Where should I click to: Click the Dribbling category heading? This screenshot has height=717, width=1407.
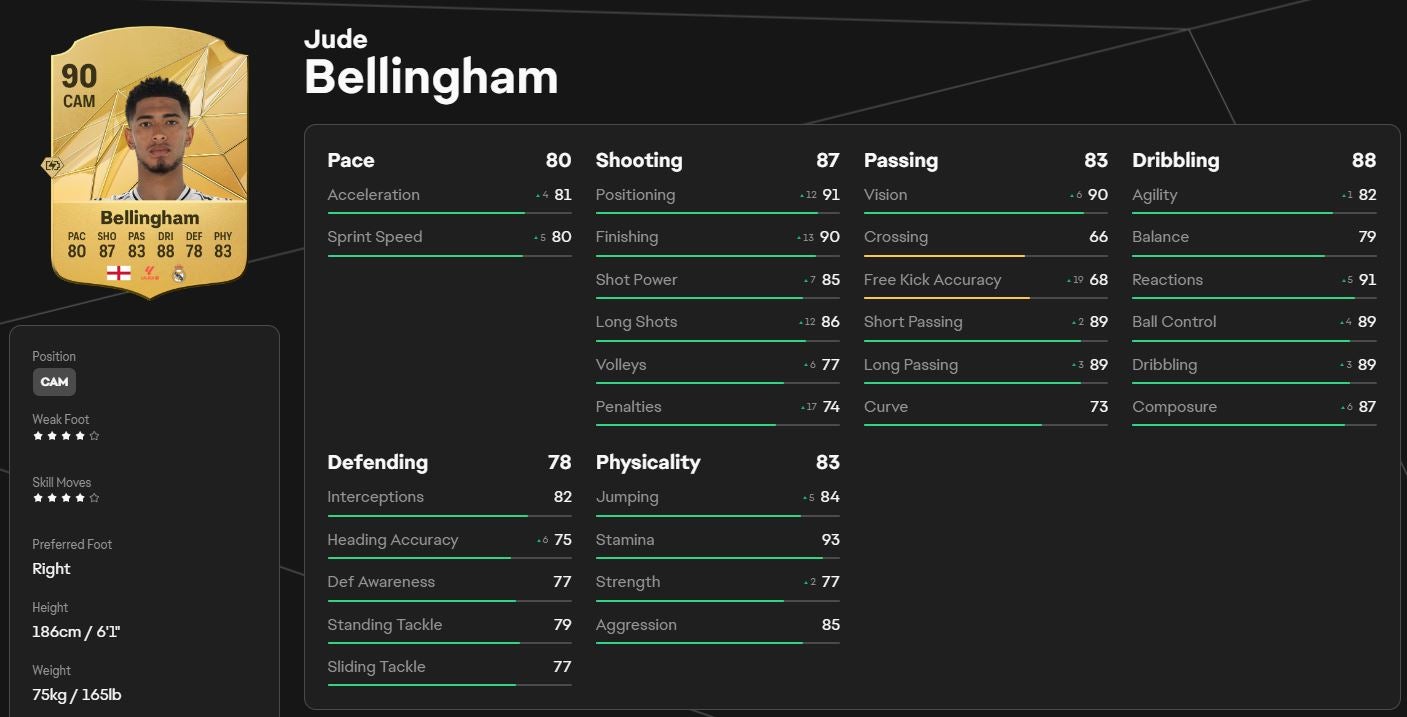point(1175,160)
